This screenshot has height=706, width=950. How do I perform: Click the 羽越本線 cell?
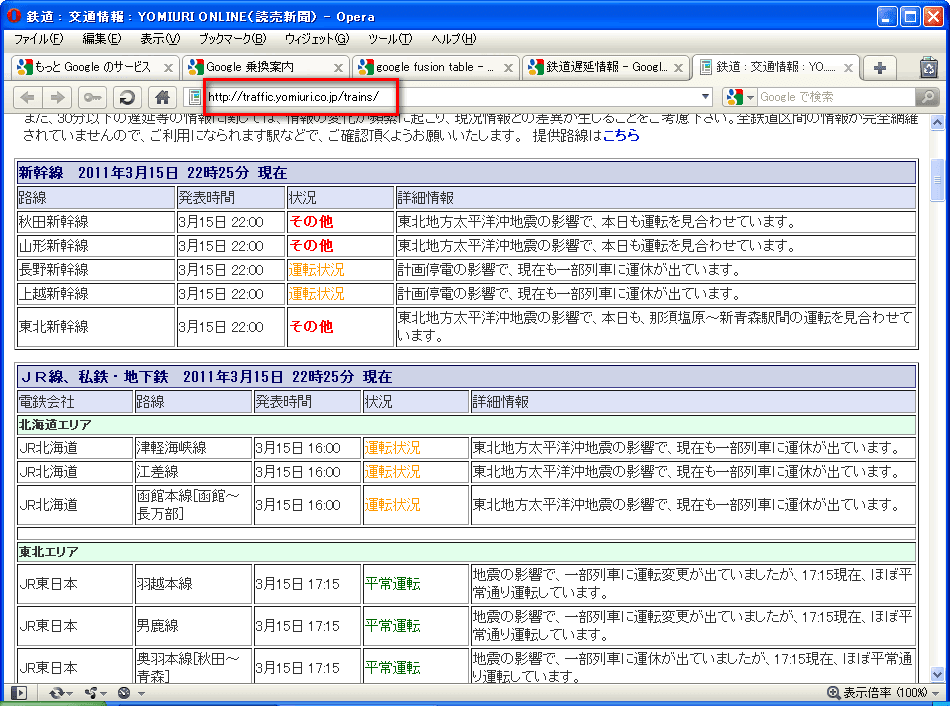tap(193, 584)
